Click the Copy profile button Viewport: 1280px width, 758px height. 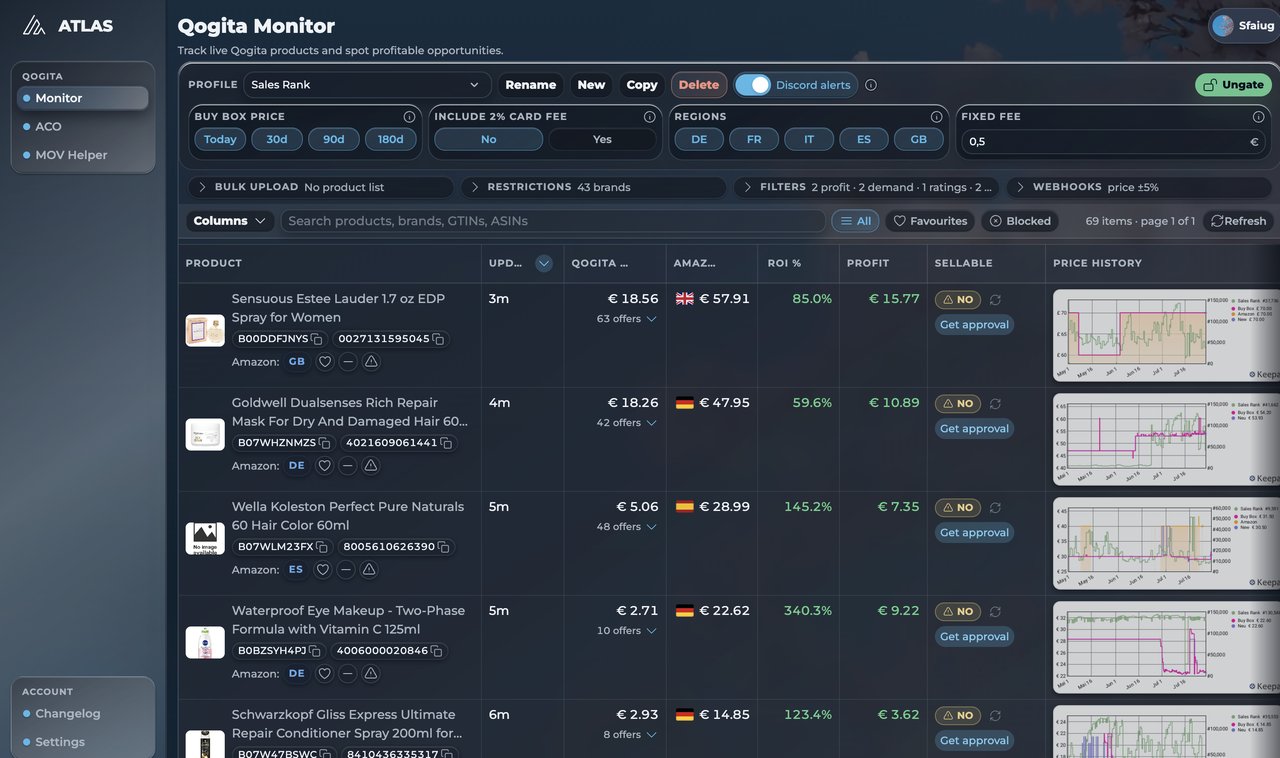642,85
